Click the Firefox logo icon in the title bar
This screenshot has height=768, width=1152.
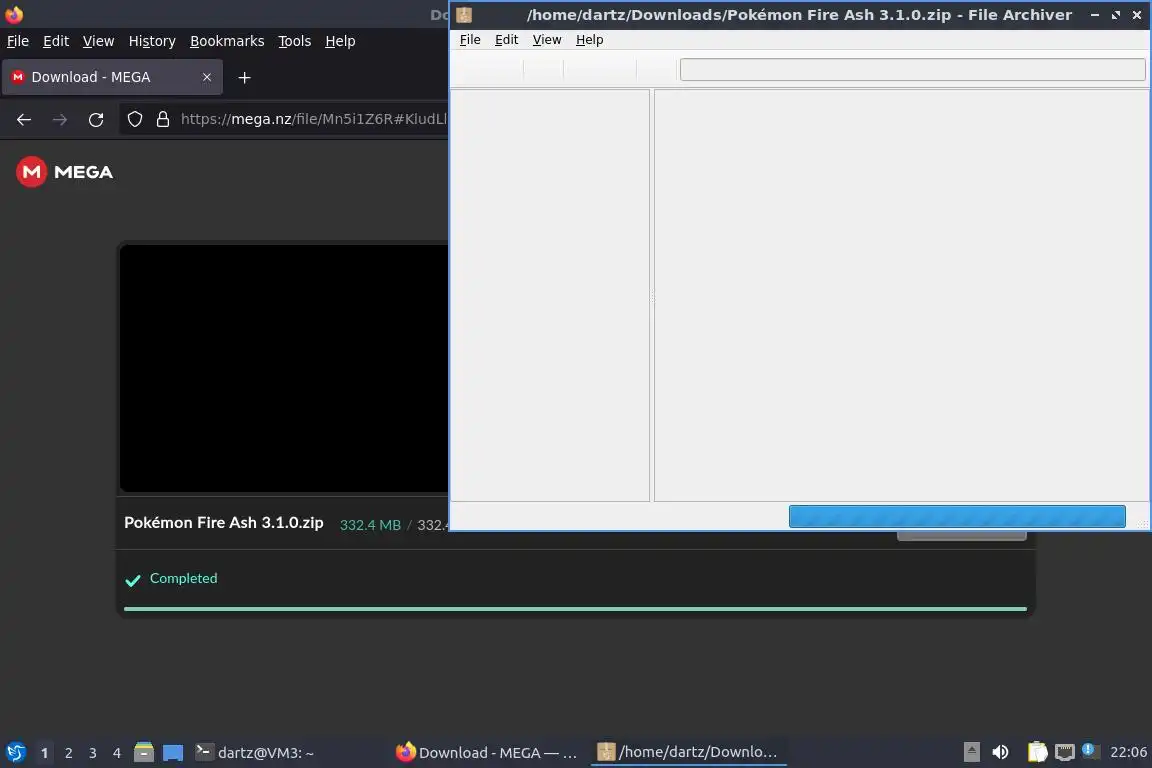(14, 15)
